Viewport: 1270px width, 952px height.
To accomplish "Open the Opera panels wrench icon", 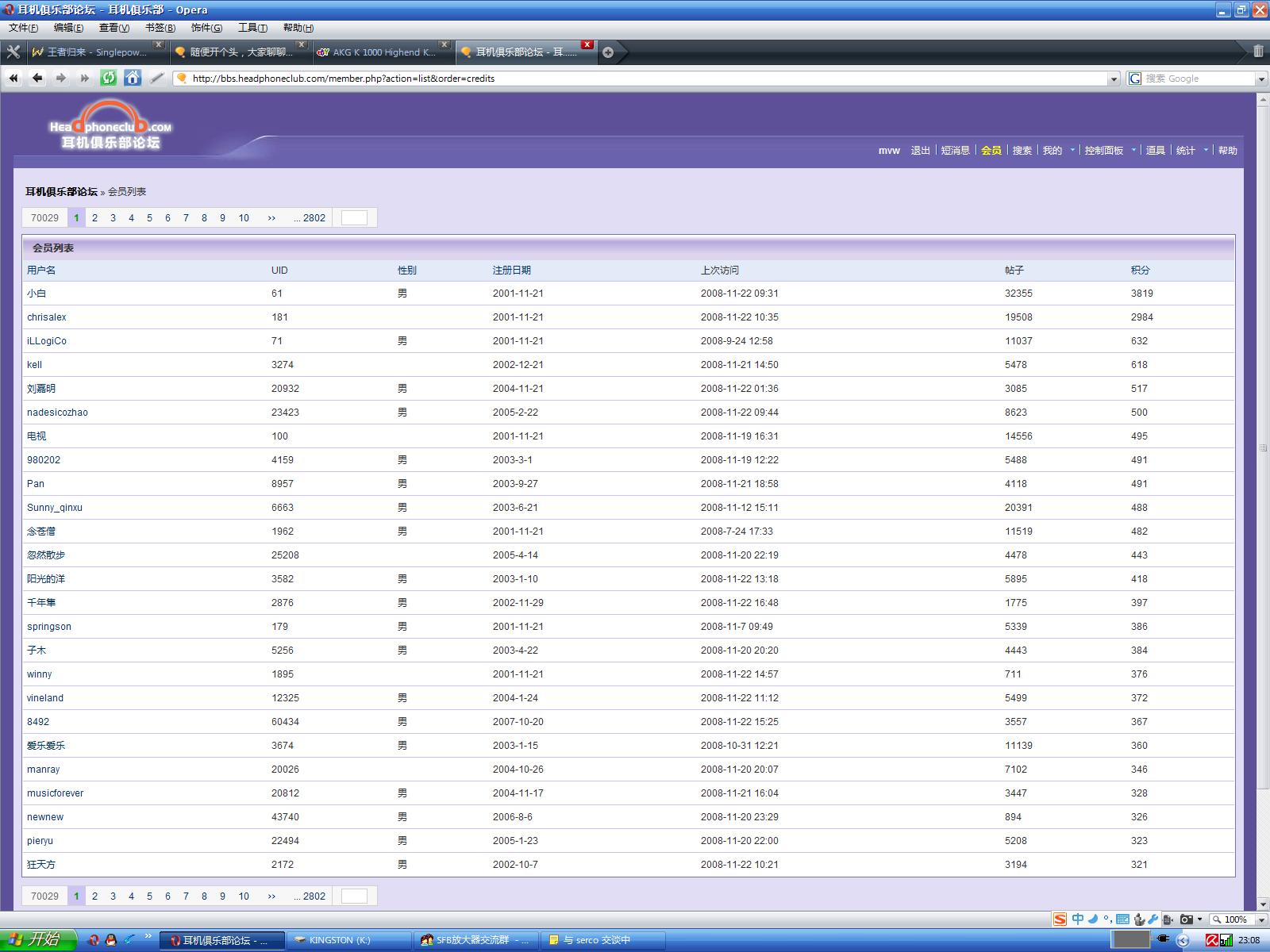I will 13,52.
